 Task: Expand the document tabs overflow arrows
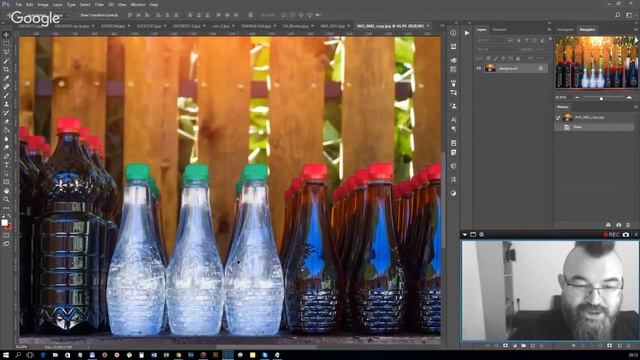(x=442, y=26)
